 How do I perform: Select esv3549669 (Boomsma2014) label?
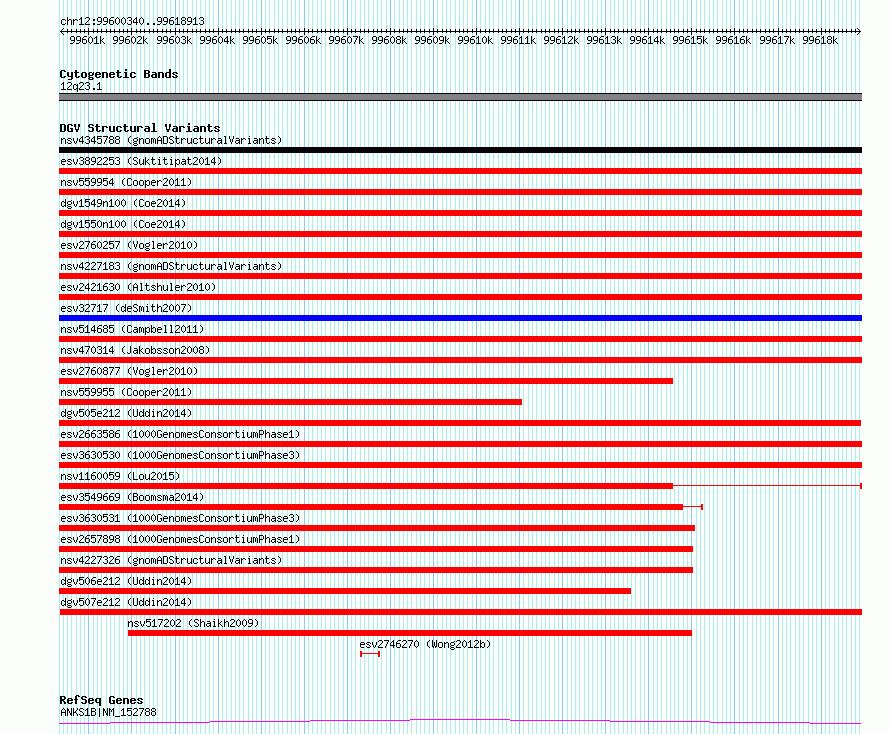(132, 497)
